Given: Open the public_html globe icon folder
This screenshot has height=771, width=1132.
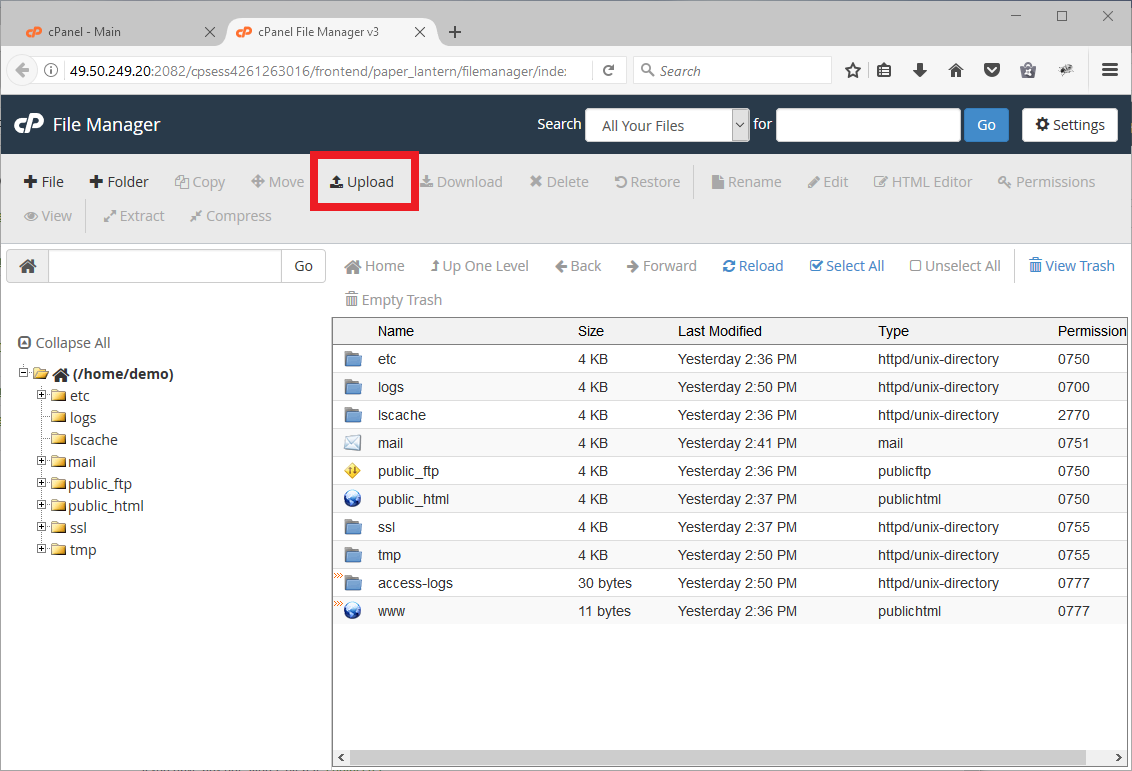Looking at the screenshot, I should tap(353, 499).
